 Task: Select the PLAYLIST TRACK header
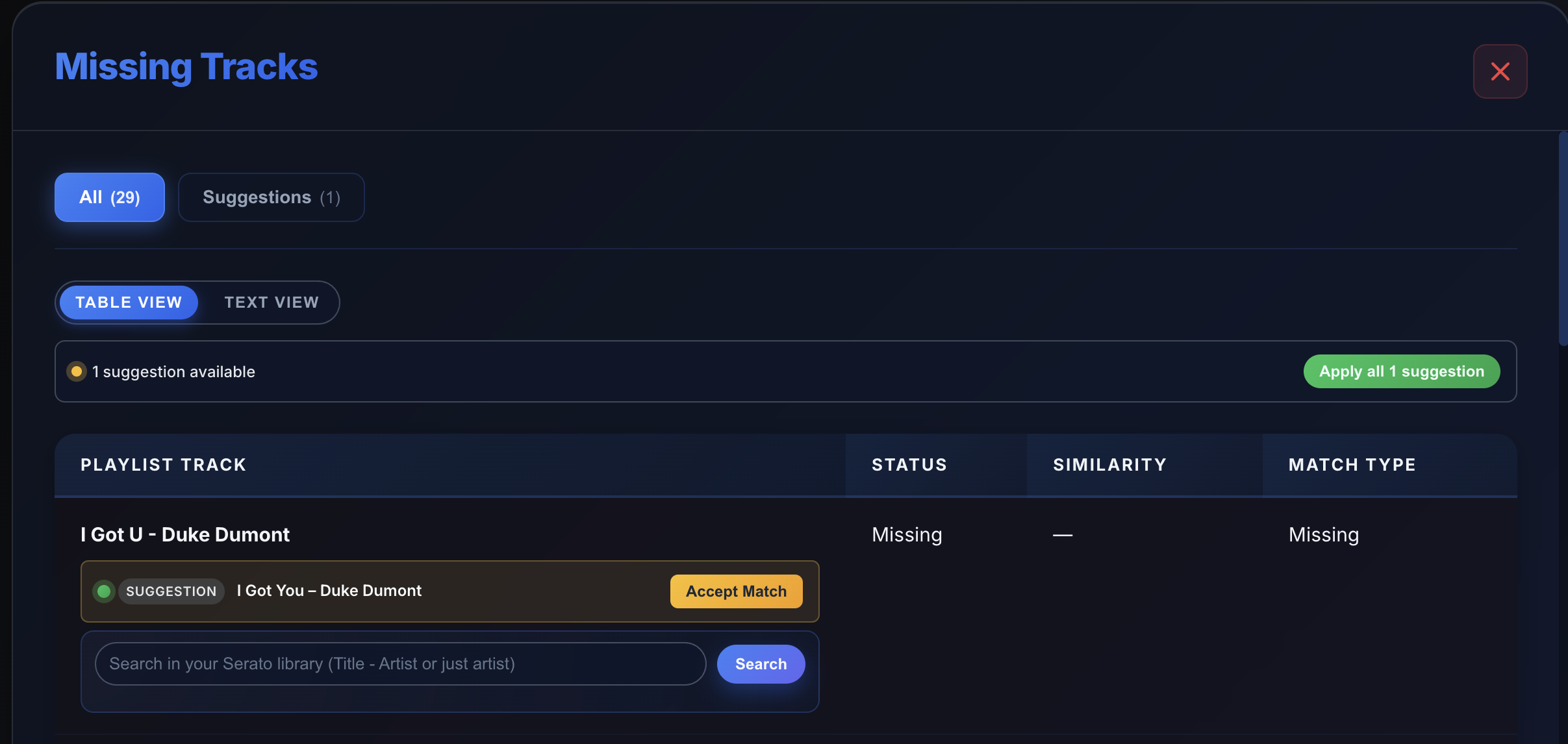(x=163, y=464)
